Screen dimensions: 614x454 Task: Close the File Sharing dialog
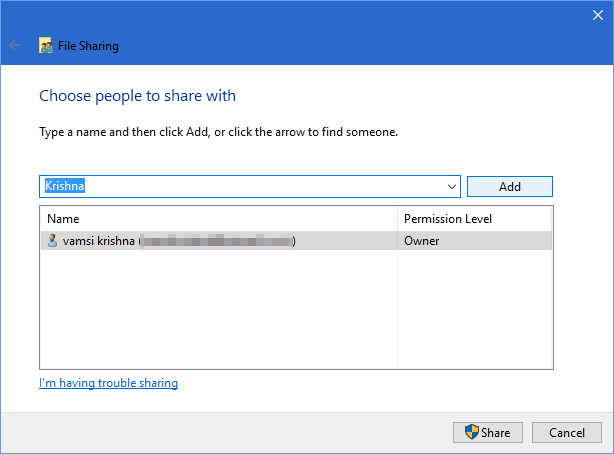[598, 15]
